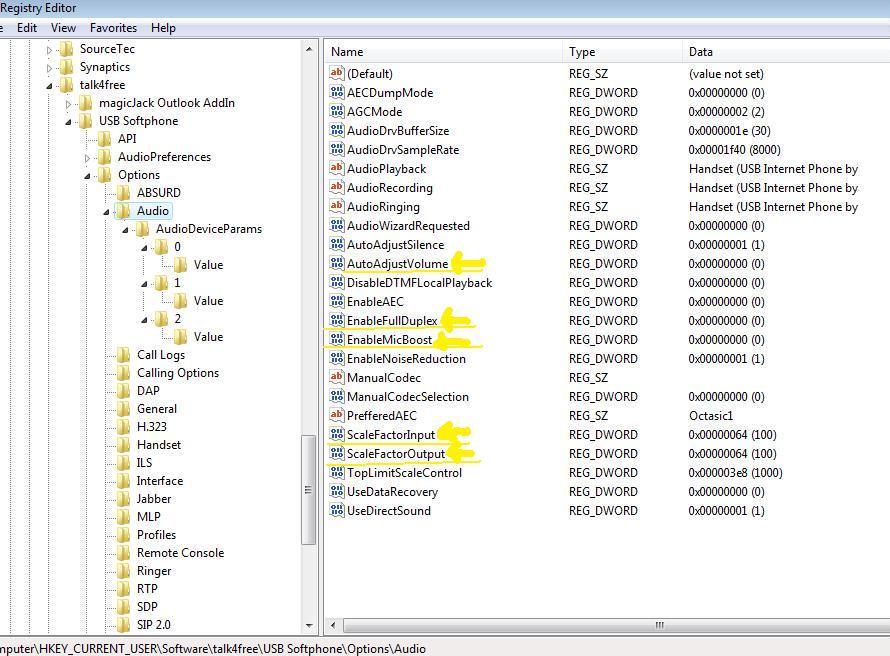Open the View menu

point(63,28)
